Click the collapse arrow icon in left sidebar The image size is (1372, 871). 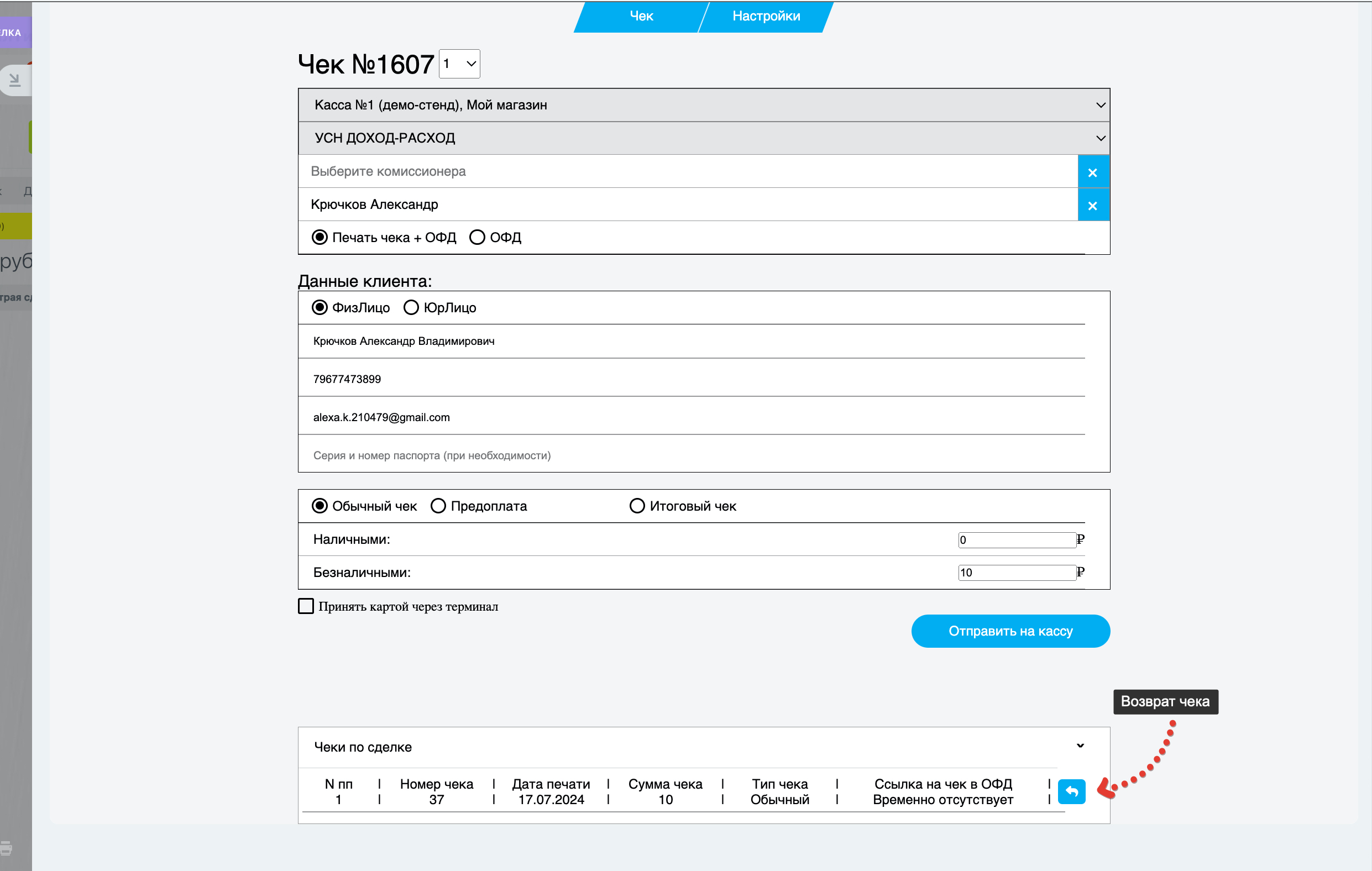tap(15, 80)
